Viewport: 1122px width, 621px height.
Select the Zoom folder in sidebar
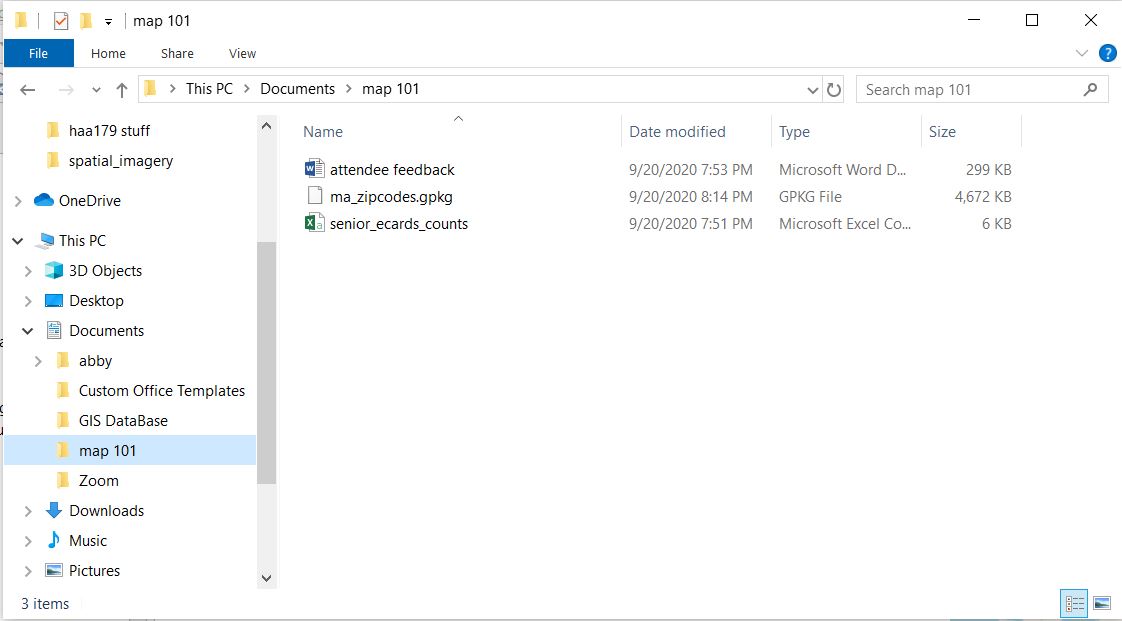[99, 481]
